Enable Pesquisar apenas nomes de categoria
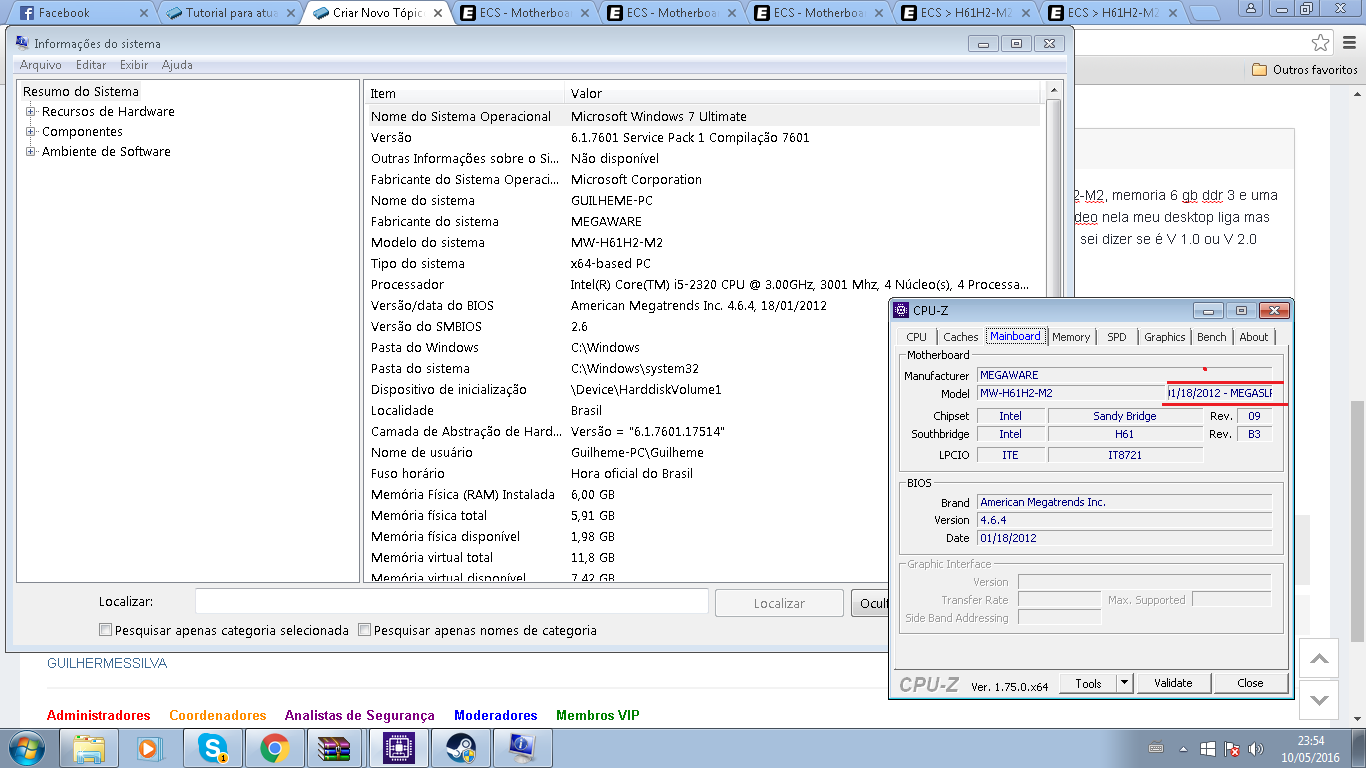 pyautogui.click(x=364, y=630)
